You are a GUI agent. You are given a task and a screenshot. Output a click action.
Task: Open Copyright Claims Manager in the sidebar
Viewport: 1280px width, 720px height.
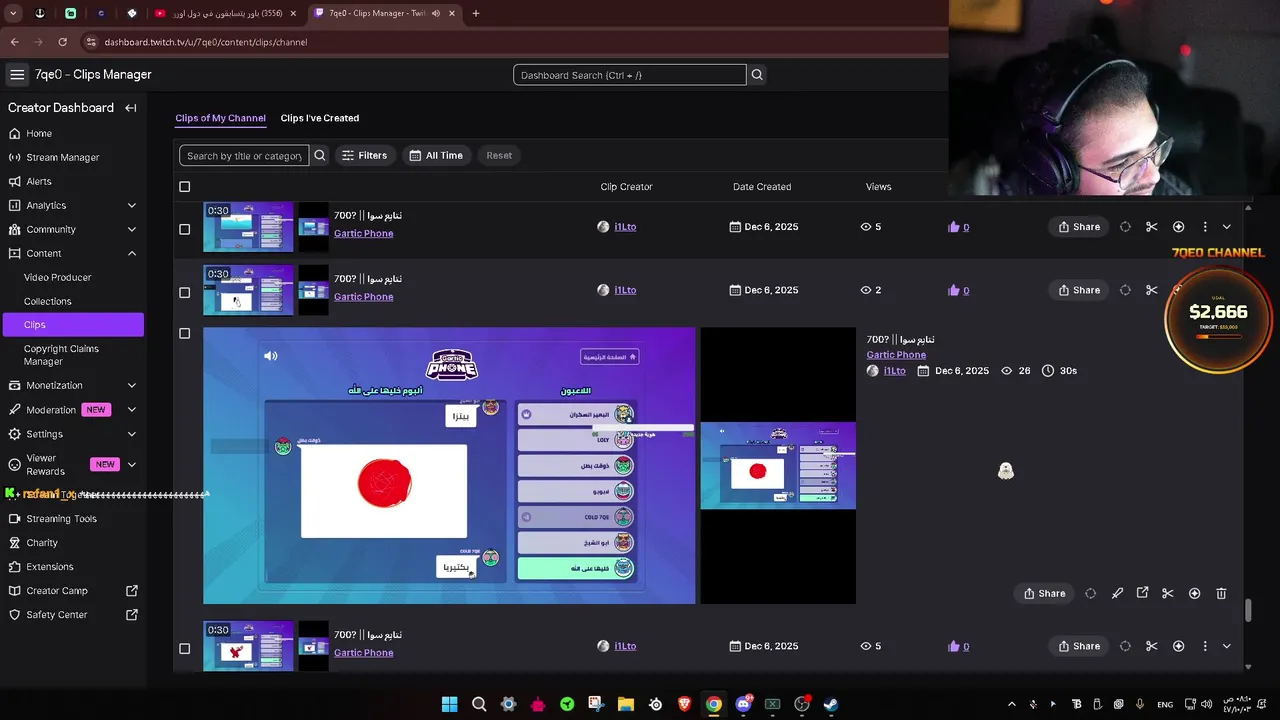[61, 355]
